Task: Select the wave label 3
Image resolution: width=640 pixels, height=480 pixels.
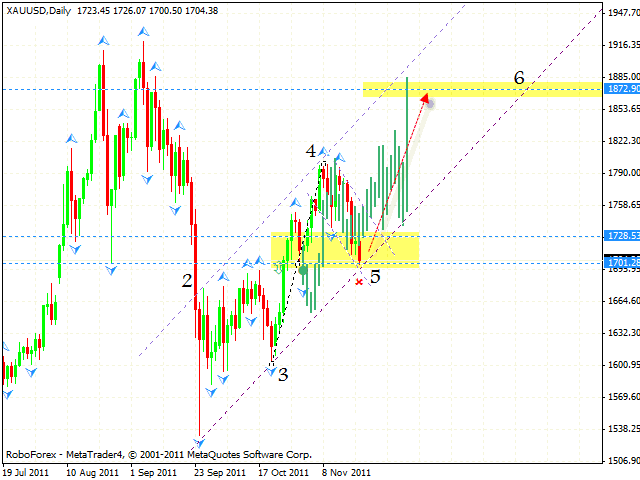Action: (283, 374)
